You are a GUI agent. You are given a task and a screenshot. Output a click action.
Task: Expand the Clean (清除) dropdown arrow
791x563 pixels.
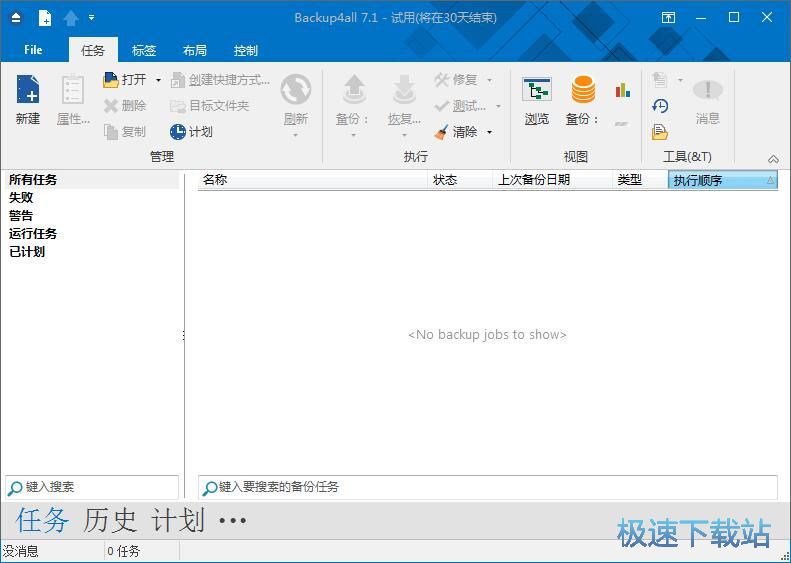pyautogui.click(x=489, y=132)
